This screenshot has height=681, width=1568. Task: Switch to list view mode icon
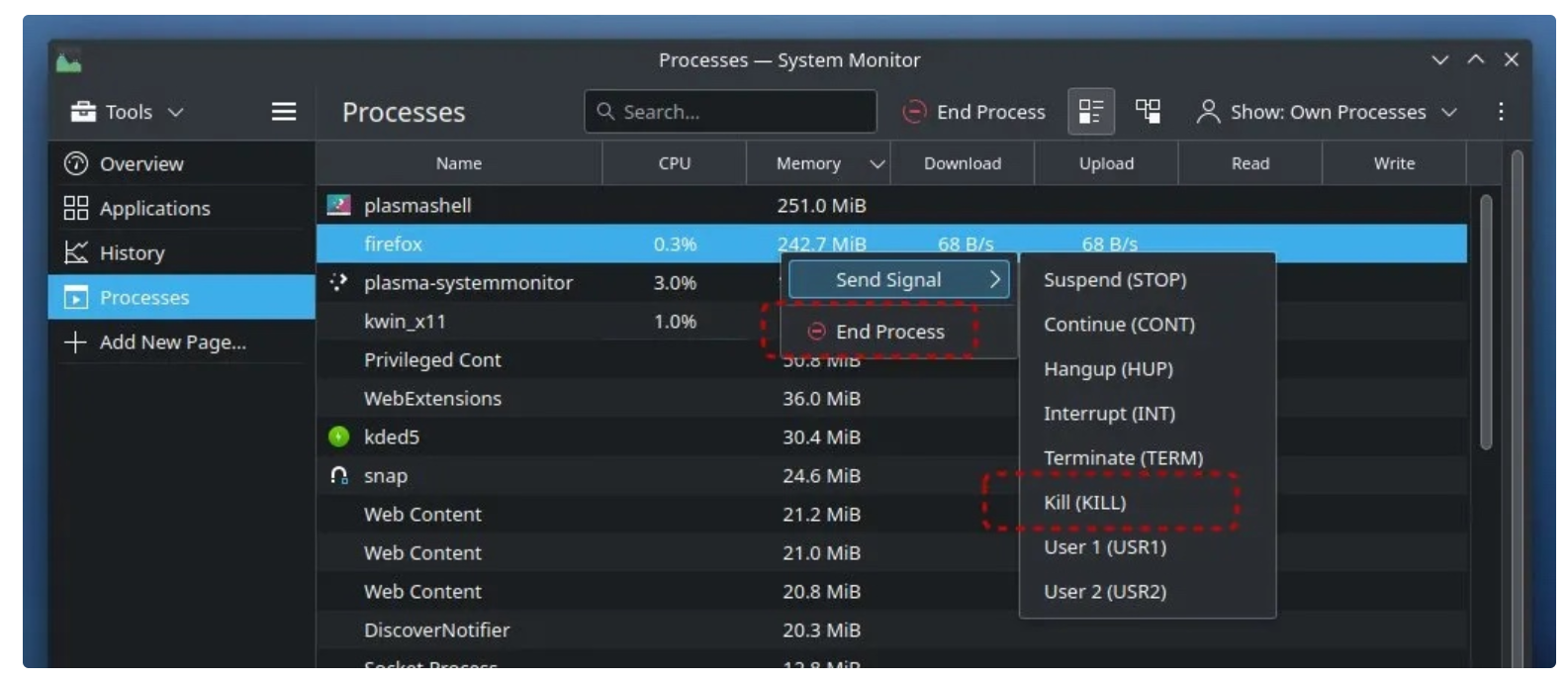pyautogui.click(x=1090, y=111)
